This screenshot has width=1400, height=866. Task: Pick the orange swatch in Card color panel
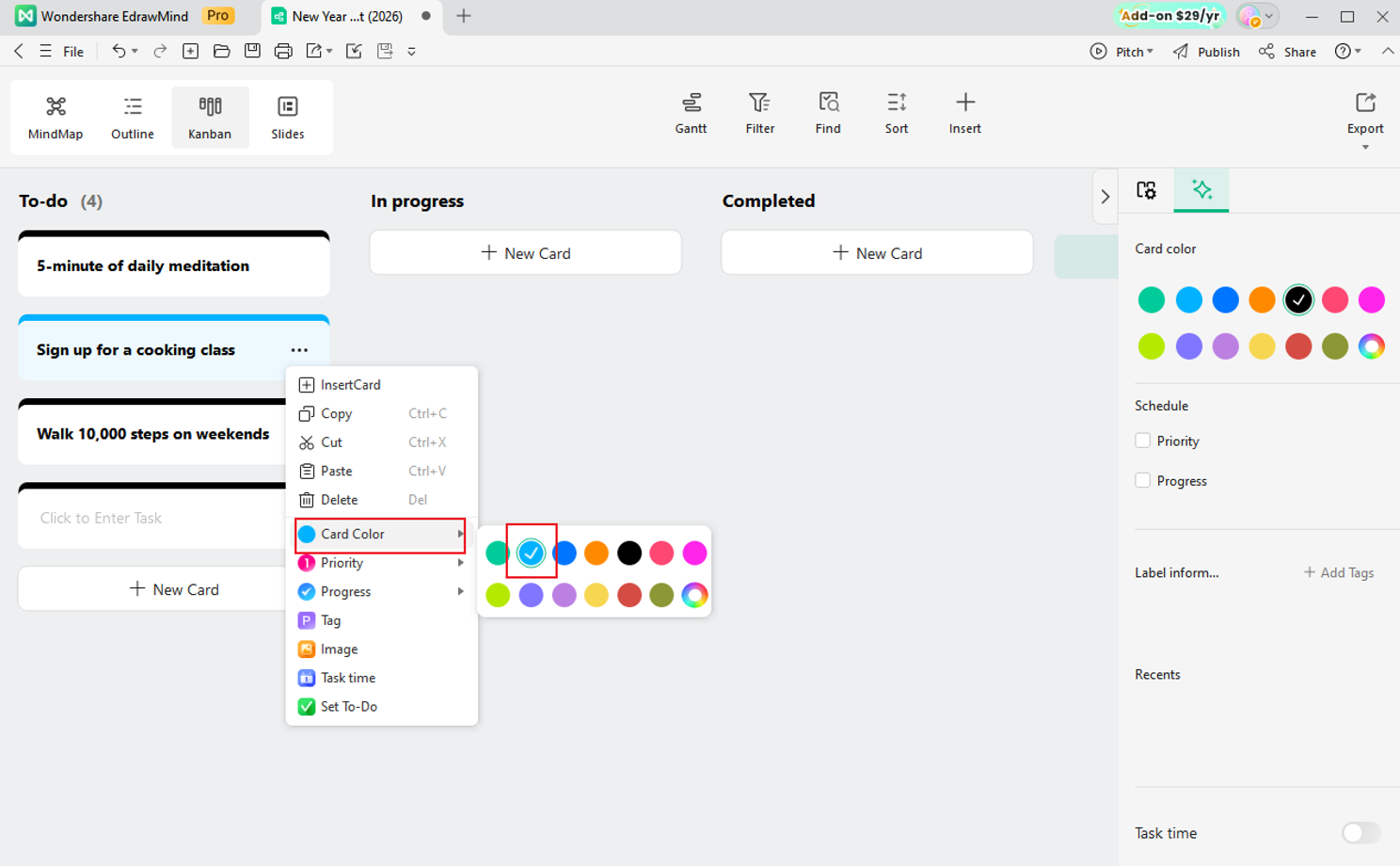[1262, 300]
